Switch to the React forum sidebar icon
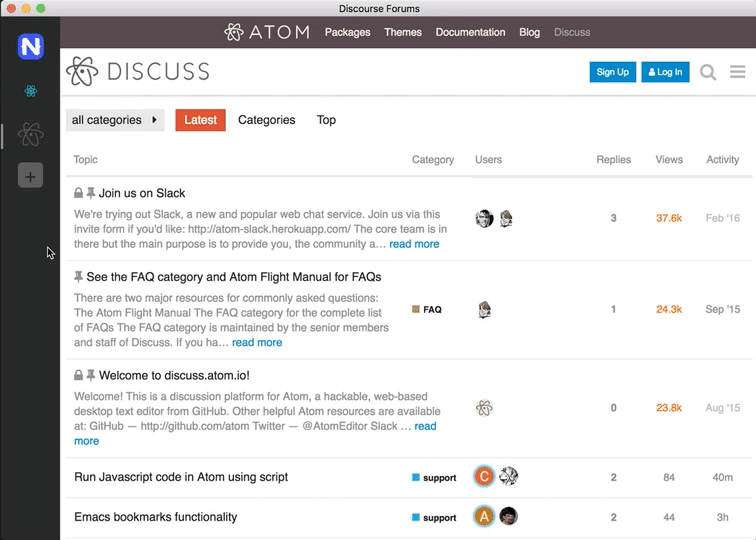 pyautogui.click(x=30, y=91)
